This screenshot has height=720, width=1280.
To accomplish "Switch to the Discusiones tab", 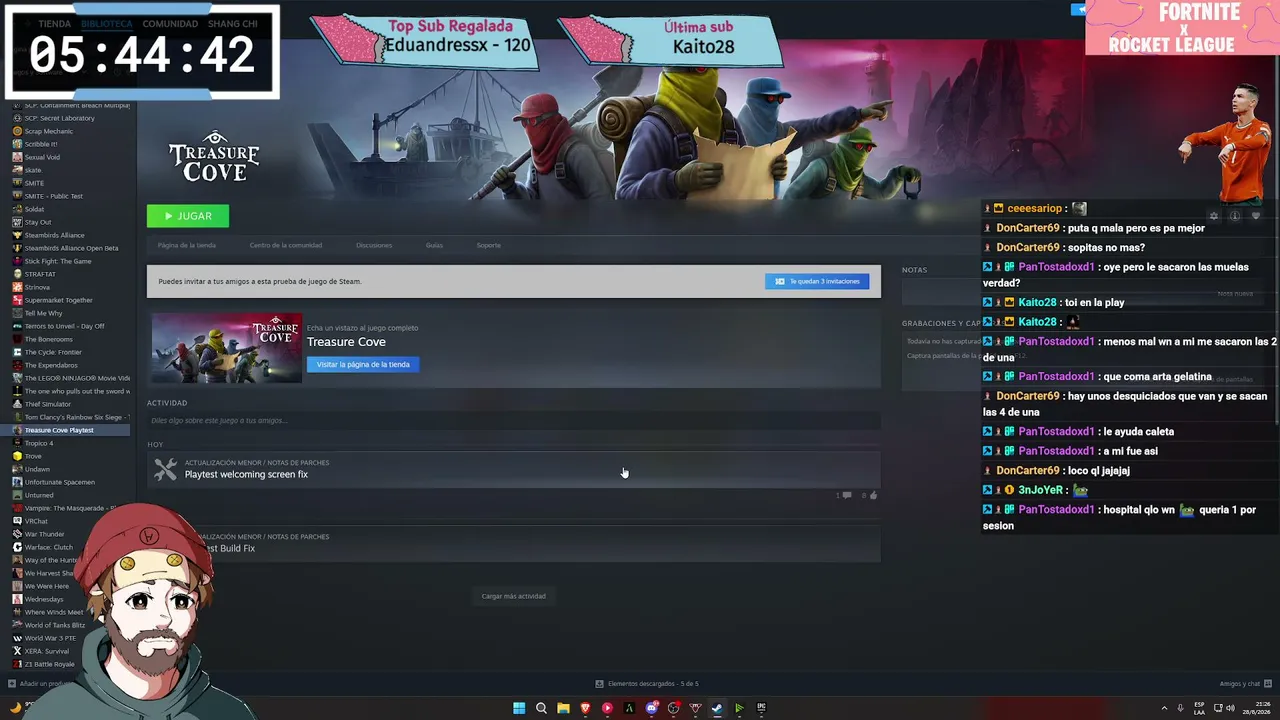I will pos(374,245).
